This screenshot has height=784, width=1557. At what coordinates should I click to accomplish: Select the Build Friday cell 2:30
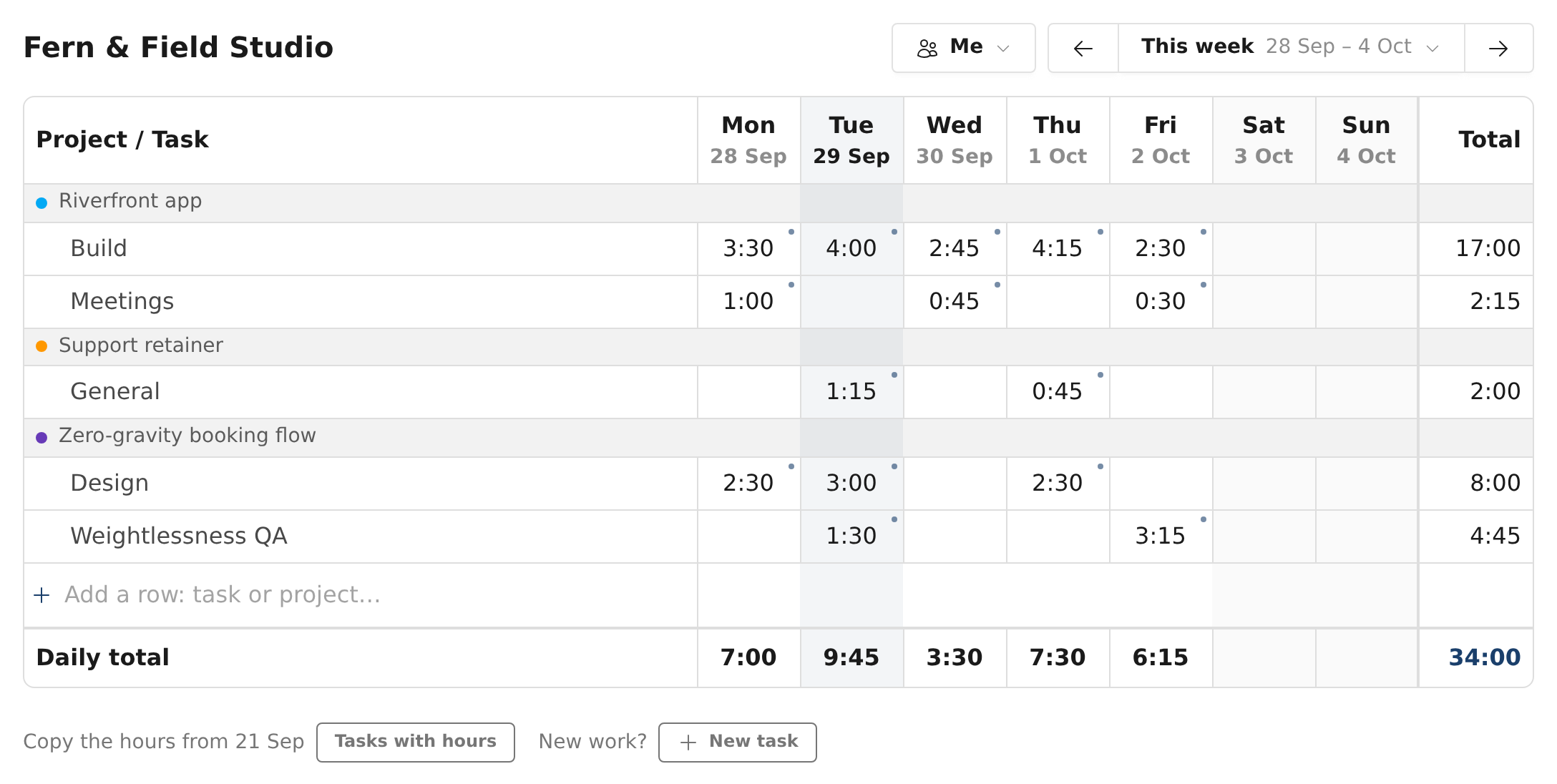pyautogui.click(x=1161, y=249)
